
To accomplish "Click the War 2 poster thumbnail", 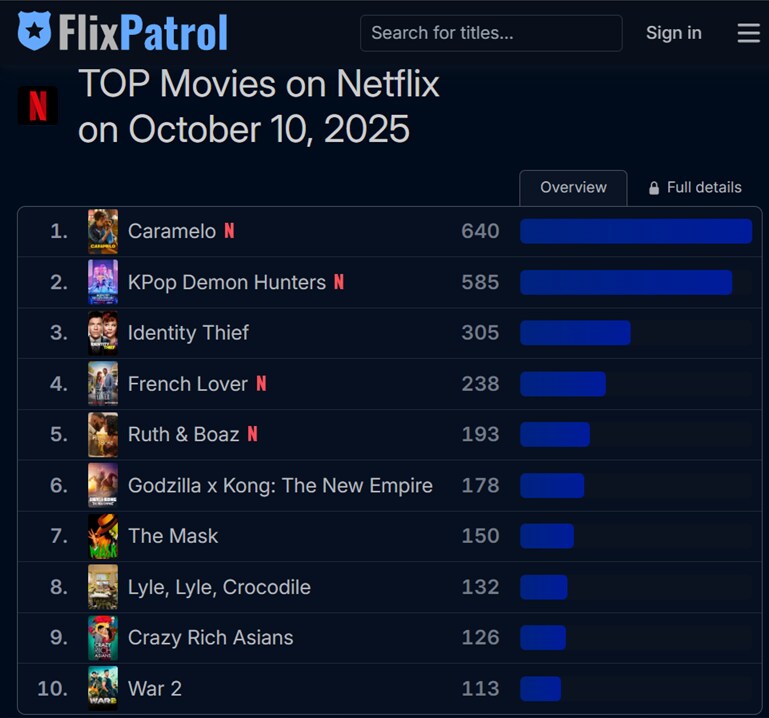I will 102,688.
